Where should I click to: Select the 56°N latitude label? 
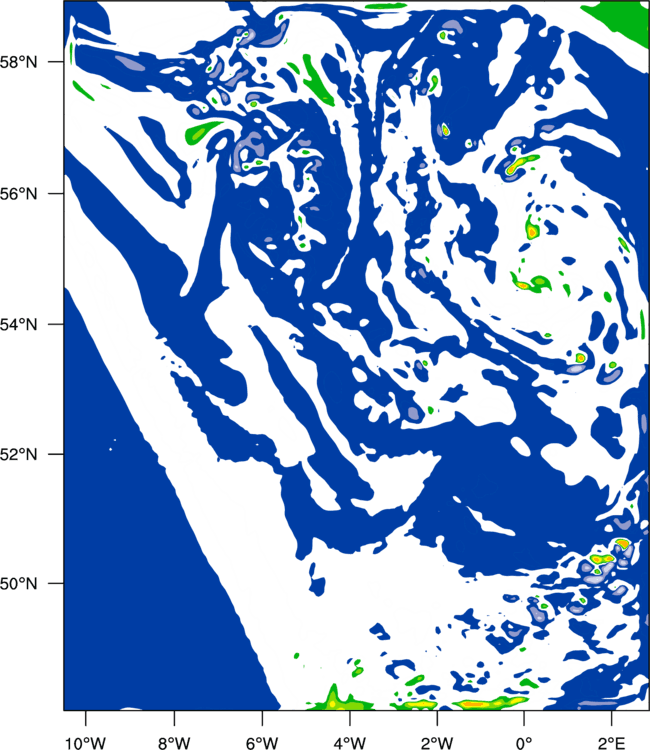(x=18, y=194)
